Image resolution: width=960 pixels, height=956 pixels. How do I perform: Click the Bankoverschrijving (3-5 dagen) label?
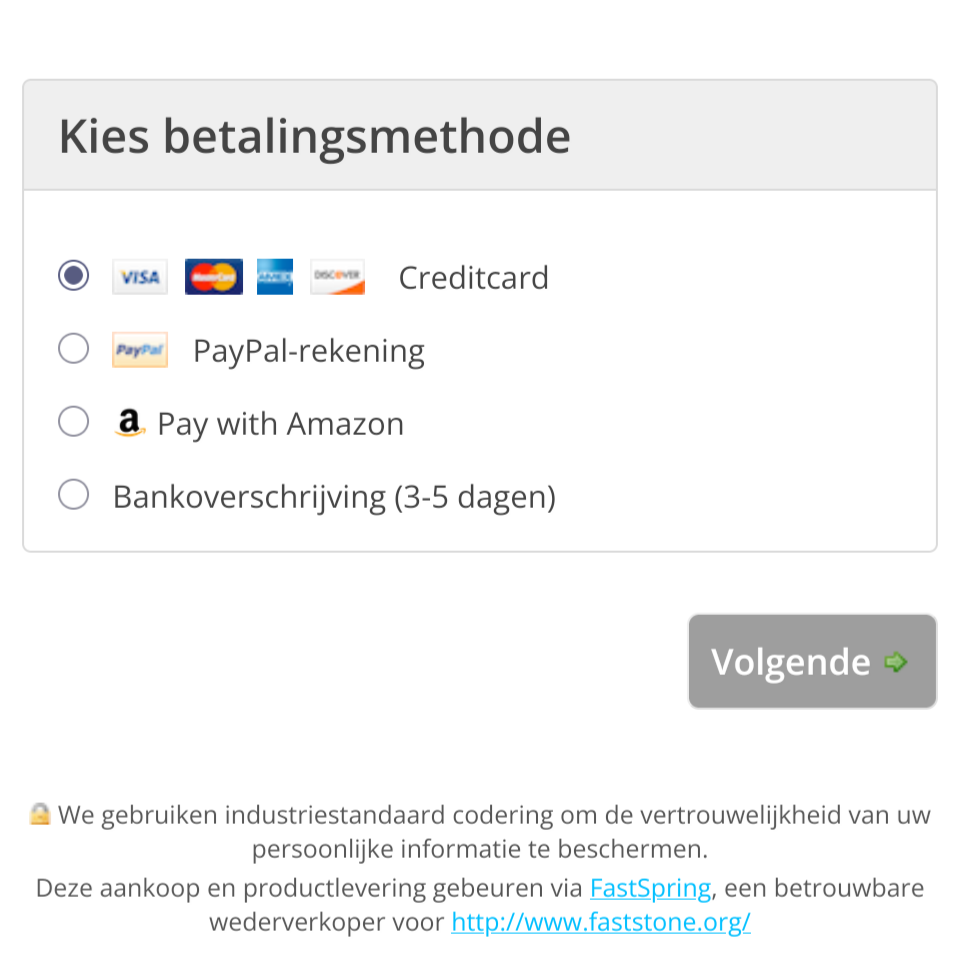pos(334,497)
